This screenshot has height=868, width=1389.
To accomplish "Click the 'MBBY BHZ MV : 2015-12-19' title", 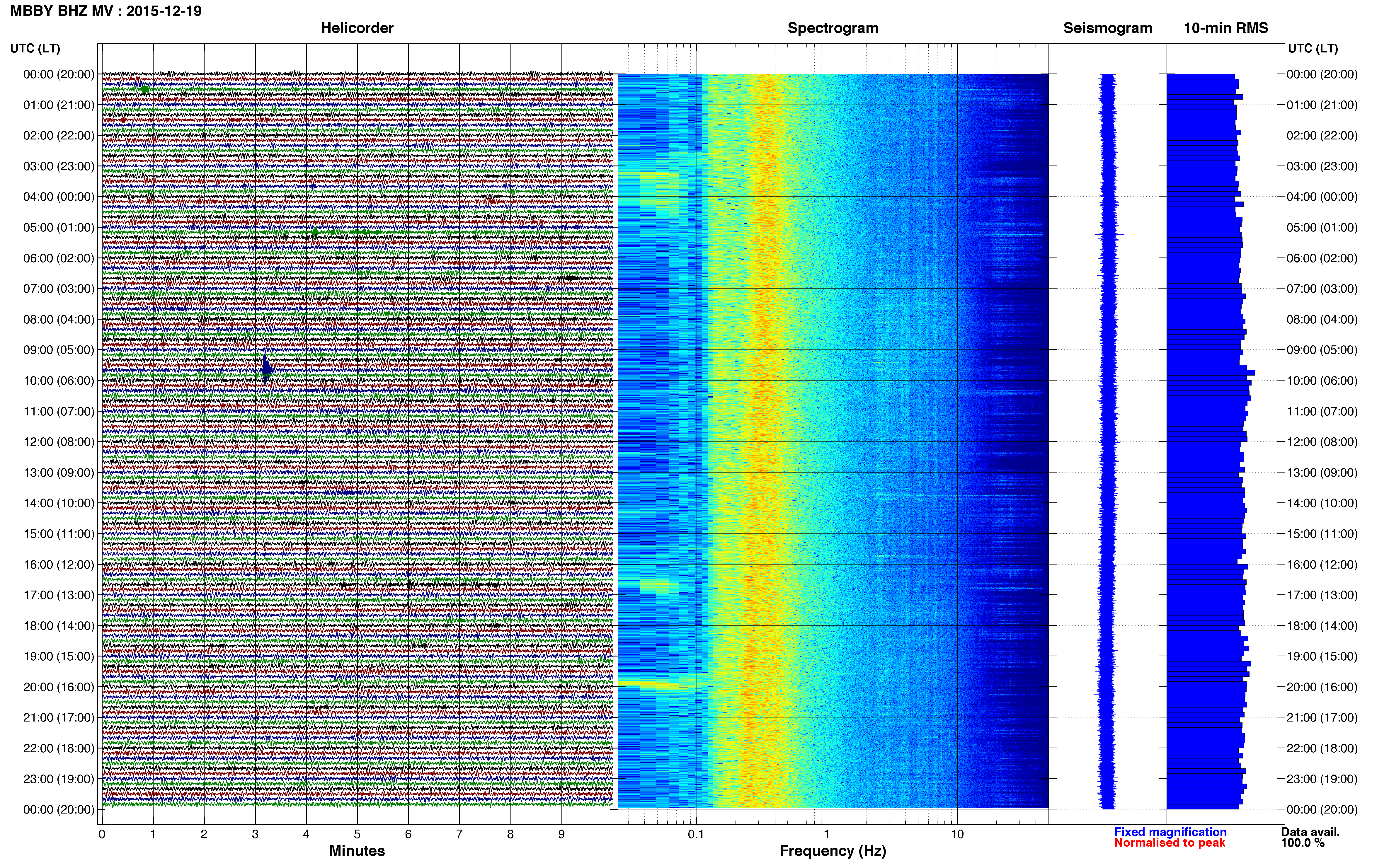I will [x=106, y=11].
